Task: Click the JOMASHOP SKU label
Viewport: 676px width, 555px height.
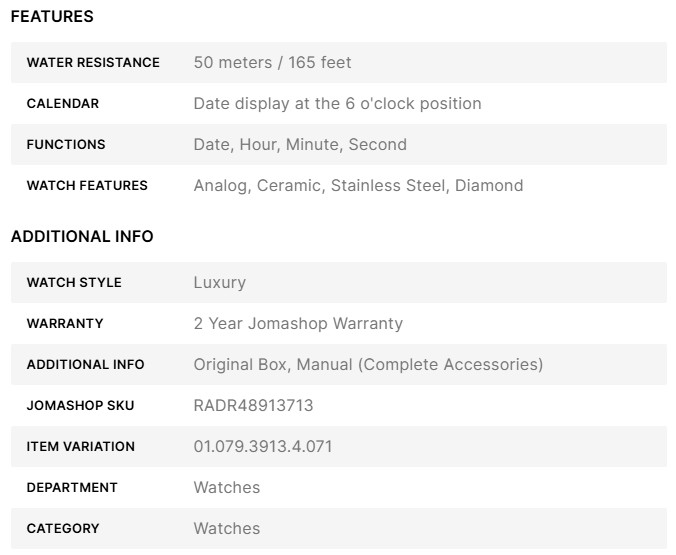Action: tap(80, 406)
